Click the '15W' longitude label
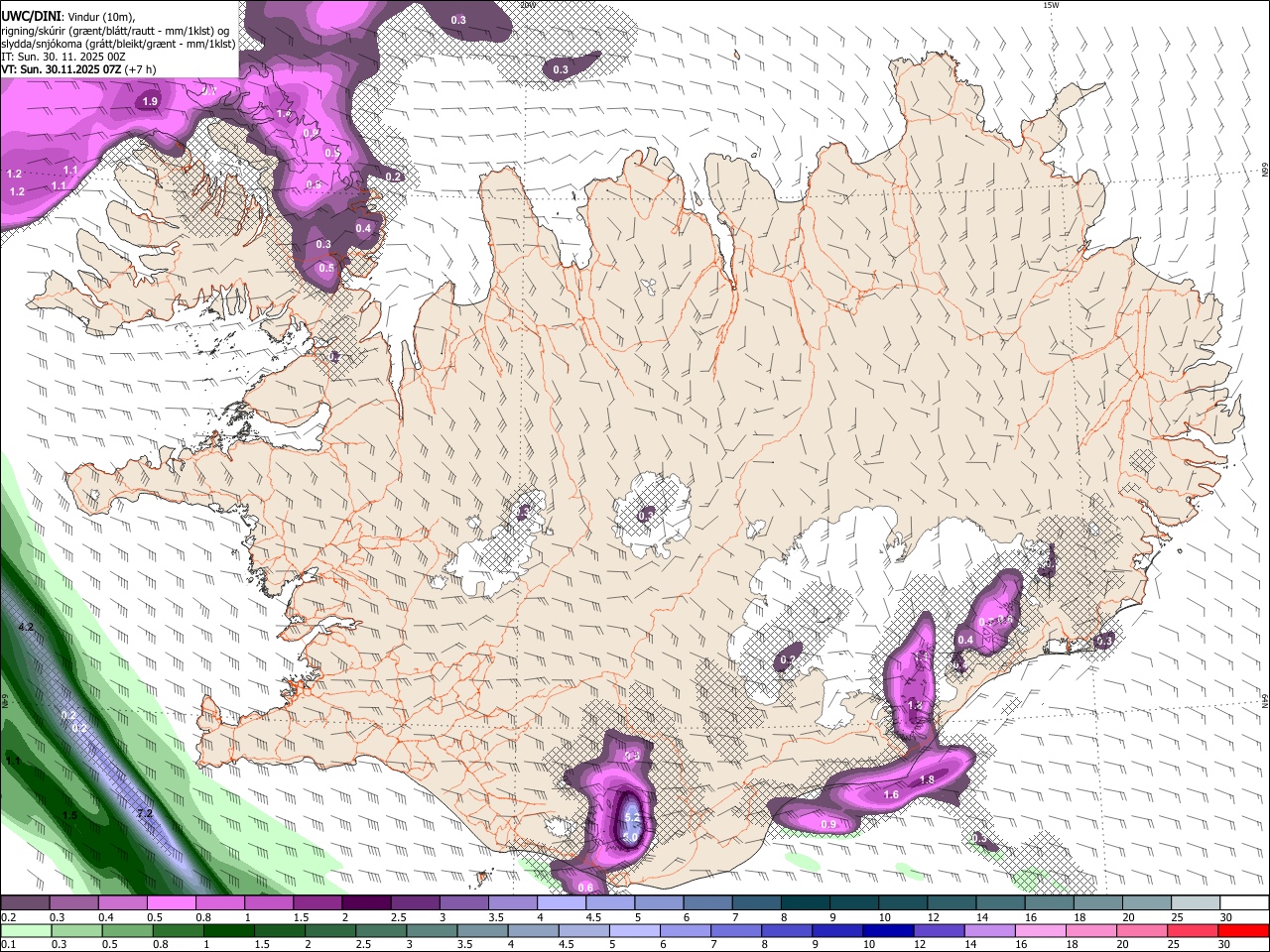The height and width of the screenshot is (952, 1270). tap(1051, 5)
